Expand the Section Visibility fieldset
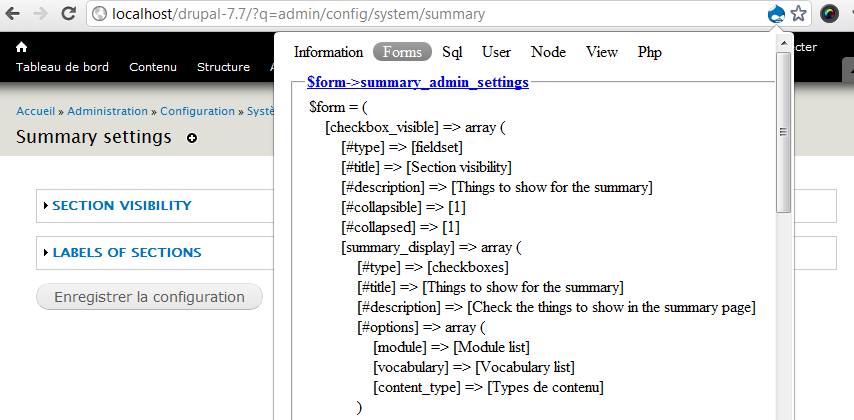Screen dimensions: 854x420 (121, 206)
